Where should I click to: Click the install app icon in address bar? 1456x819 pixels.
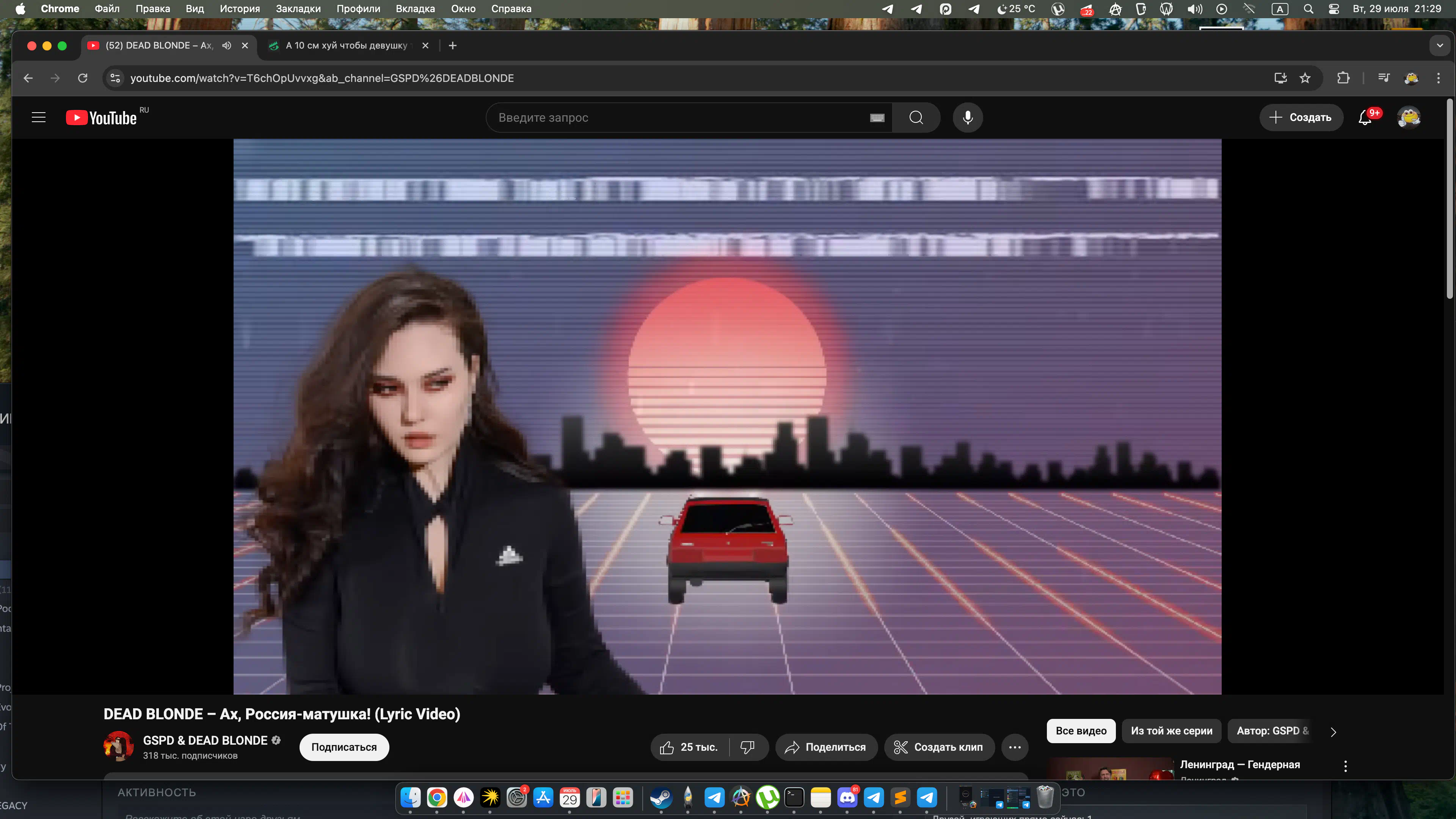click(1280, 78)
